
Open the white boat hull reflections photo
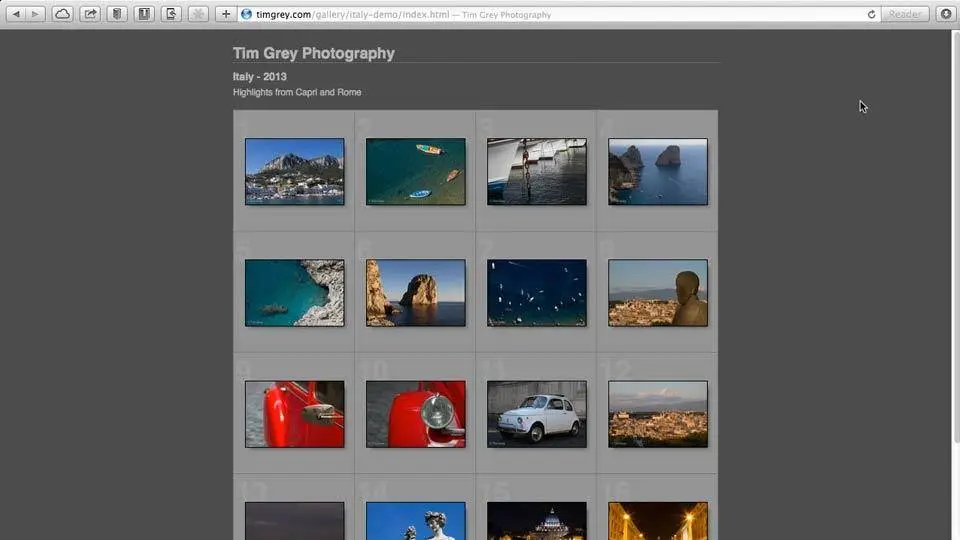point(537,171)
